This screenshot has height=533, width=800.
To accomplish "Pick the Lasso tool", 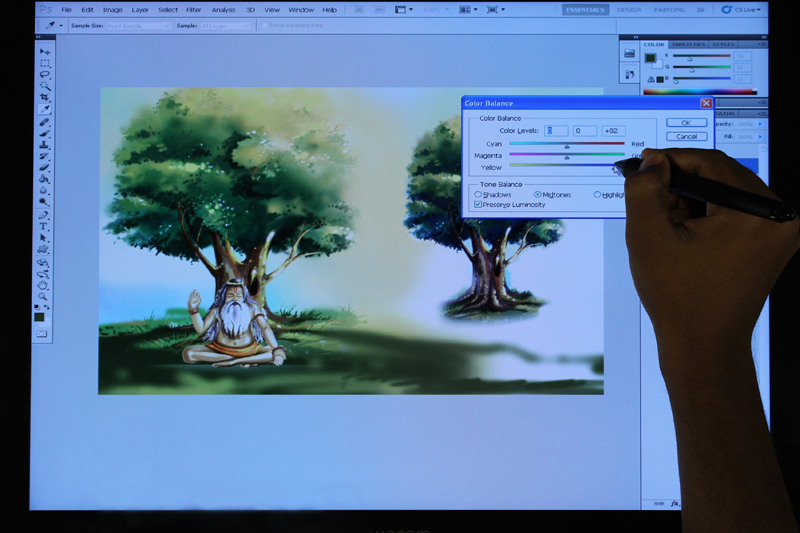I will [x=44, y=75].
